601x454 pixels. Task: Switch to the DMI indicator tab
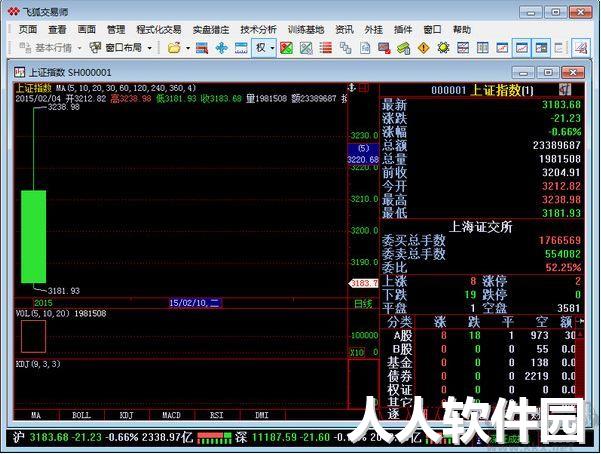click(x=262, y=415)
